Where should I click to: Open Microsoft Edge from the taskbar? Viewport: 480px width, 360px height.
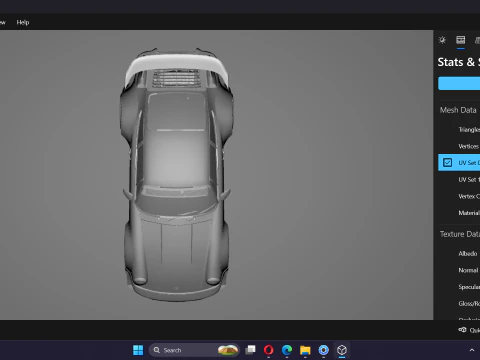[287, 350]
